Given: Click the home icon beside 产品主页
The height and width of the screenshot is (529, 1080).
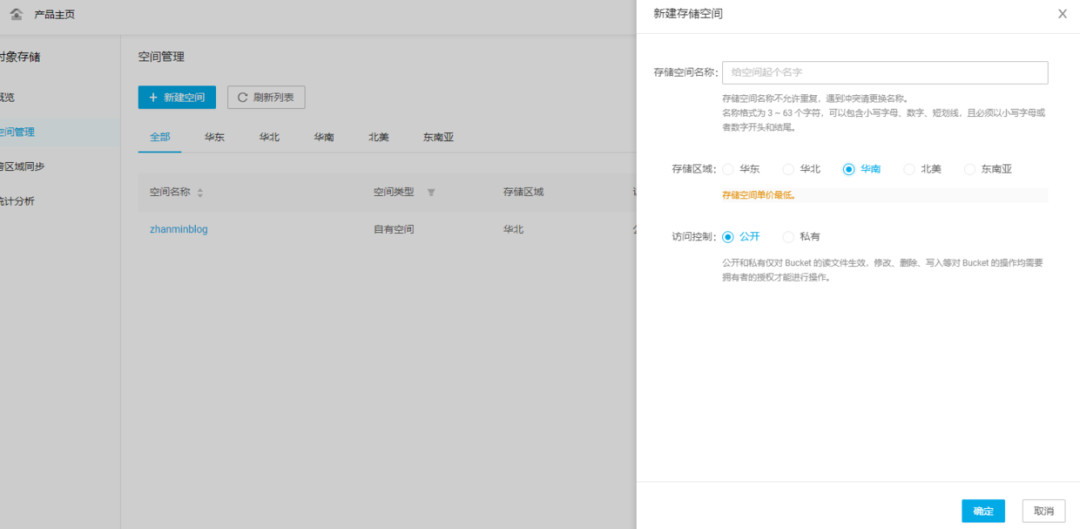Looking at the screenshot, I should (17, 14).
